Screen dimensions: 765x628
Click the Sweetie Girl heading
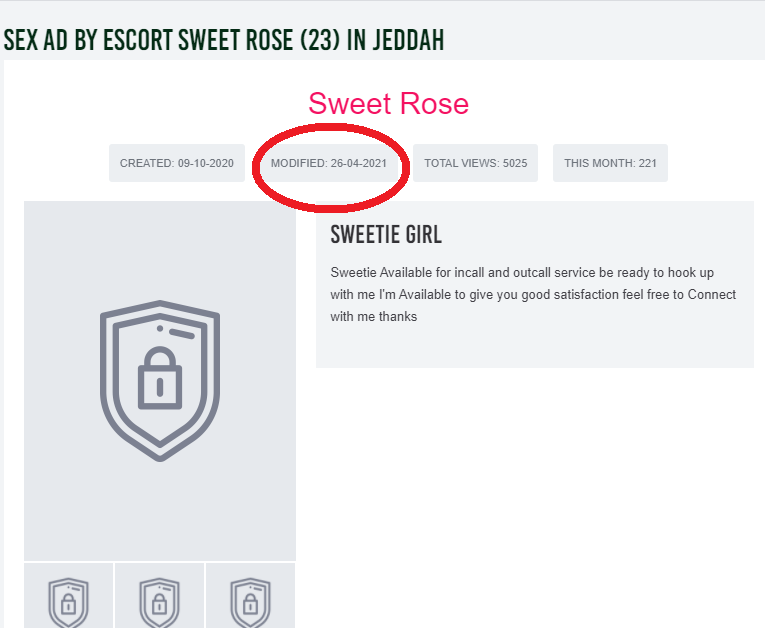pos(386,235)
